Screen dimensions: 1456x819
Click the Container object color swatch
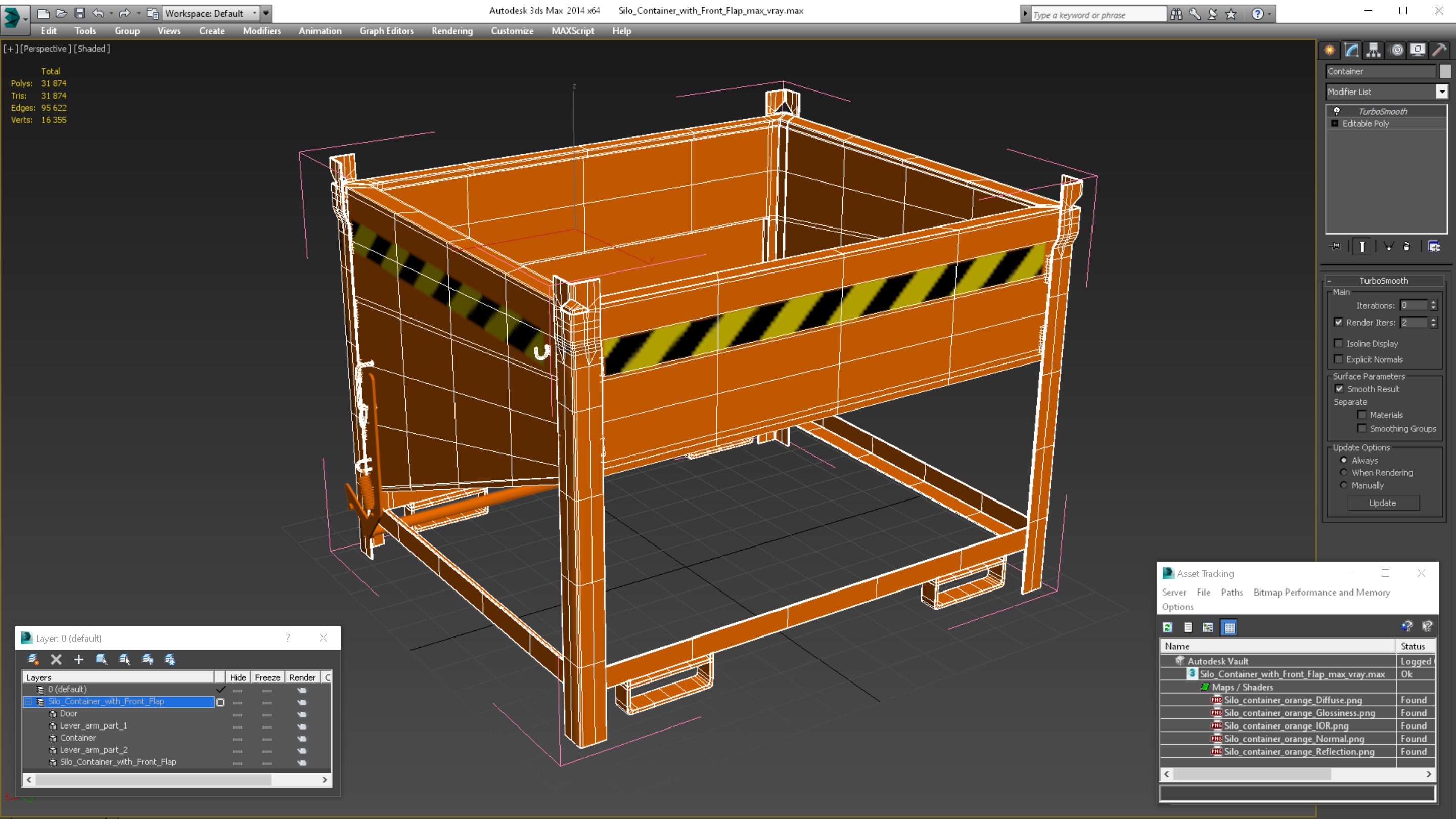pyautogui.click(x=1445, y=71)
